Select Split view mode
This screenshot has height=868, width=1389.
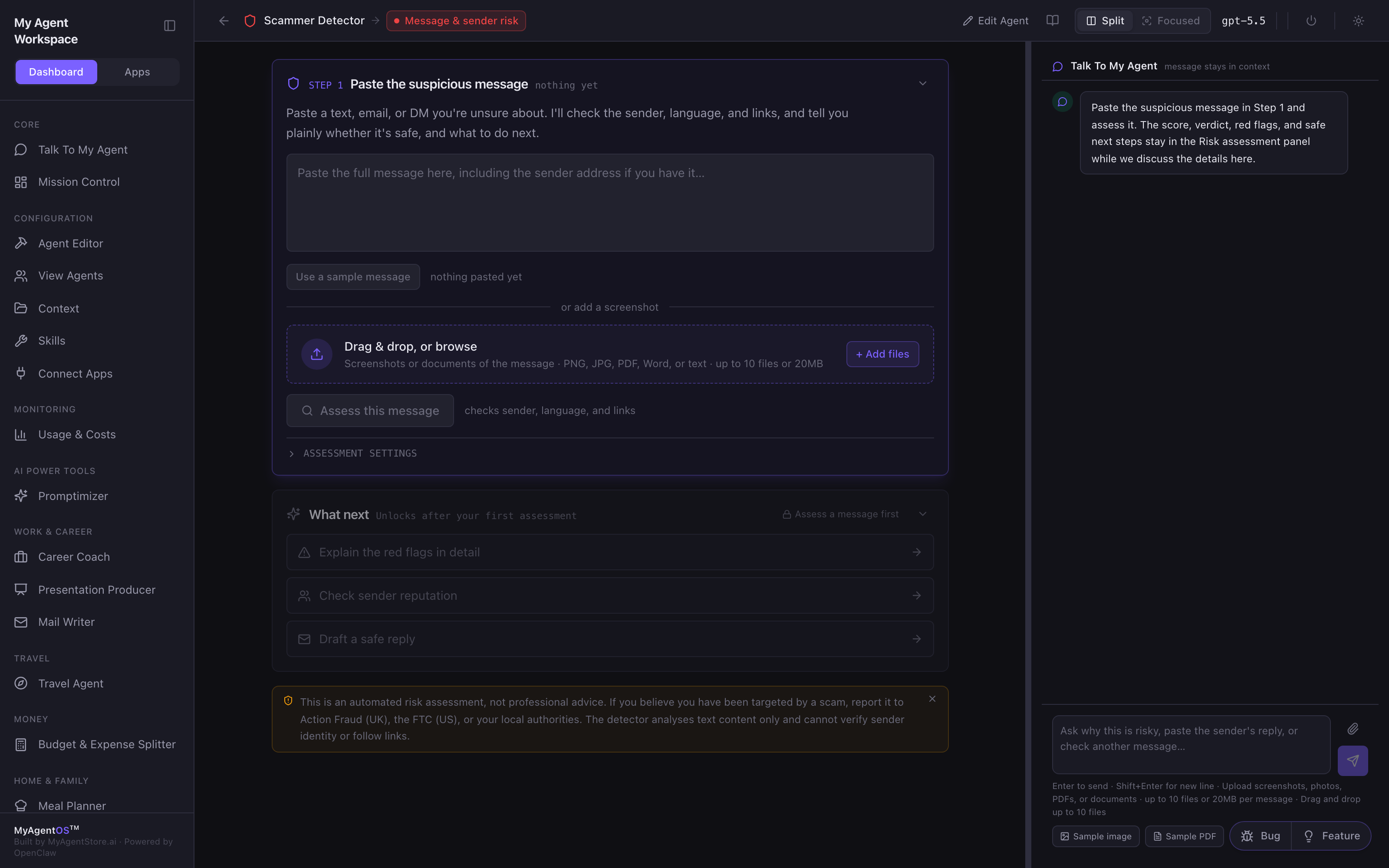point(1105,21)
